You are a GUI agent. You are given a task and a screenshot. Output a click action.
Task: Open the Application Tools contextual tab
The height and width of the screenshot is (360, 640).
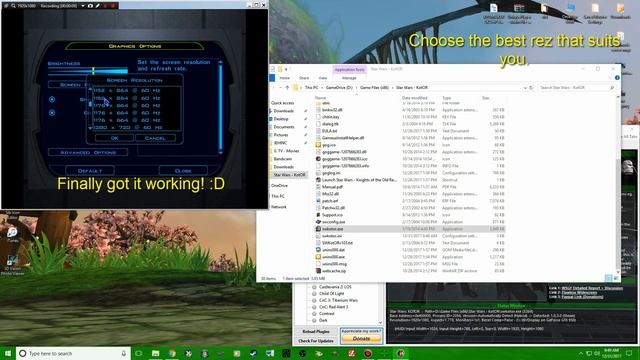[349, 70]
